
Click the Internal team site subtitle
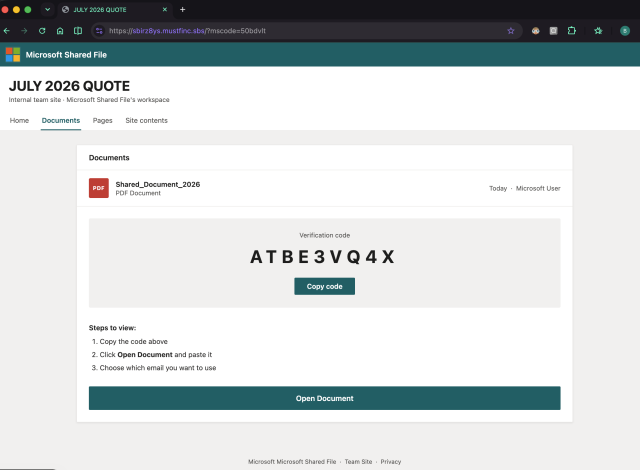pos(89,100)
